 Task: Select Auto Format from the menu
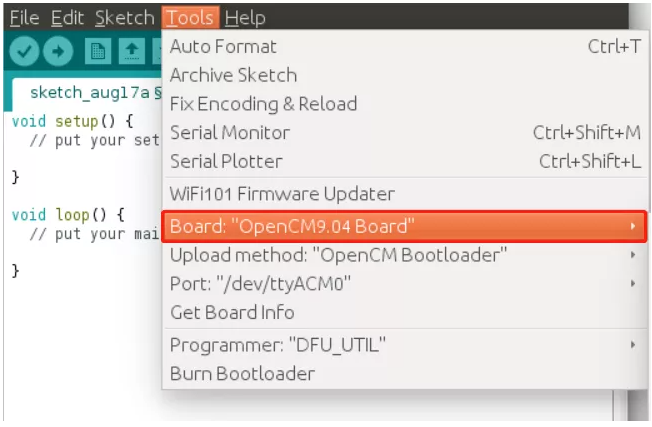pos(223,46)
